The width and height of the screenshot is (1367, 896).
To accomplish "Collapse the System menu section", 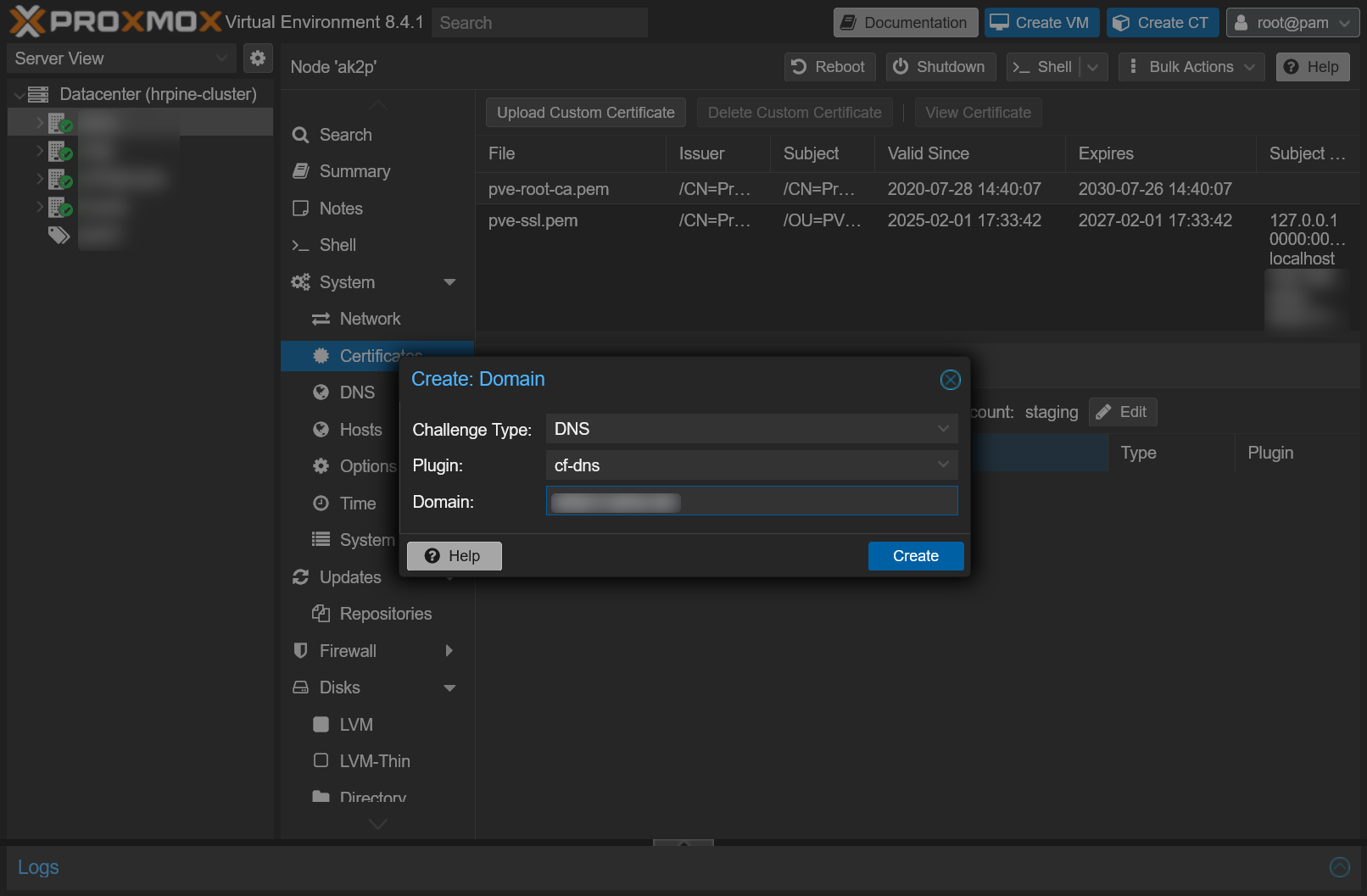I will tap(449, 282).
